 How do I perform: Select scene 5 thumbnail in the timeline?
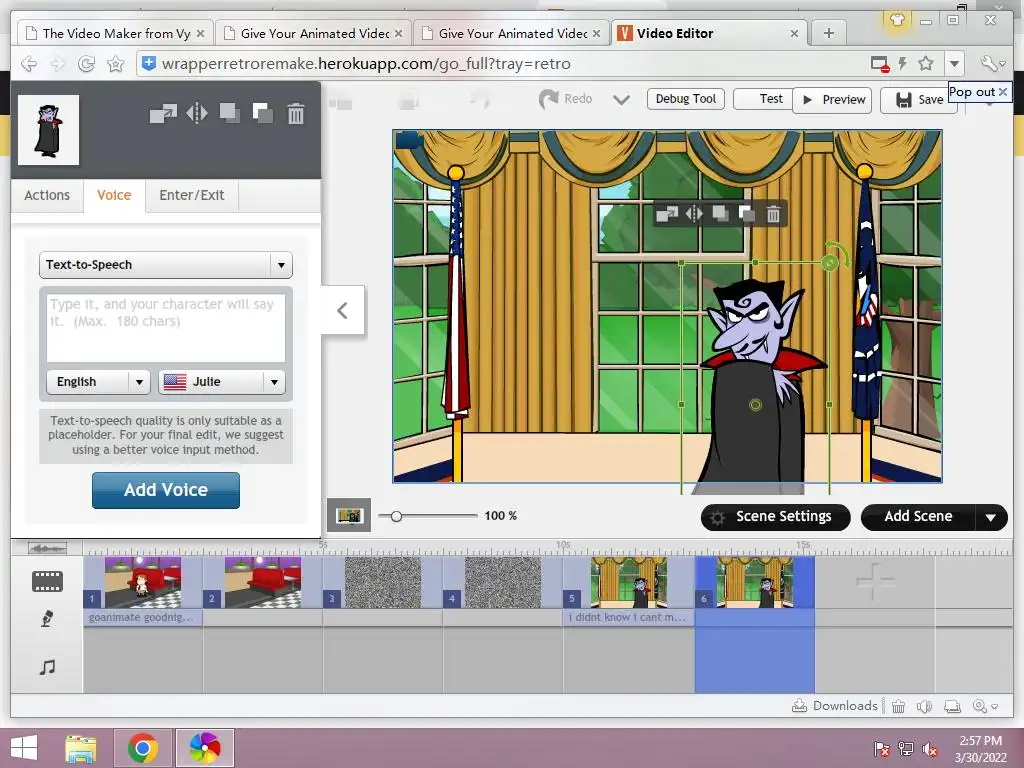tap(629, 583)
